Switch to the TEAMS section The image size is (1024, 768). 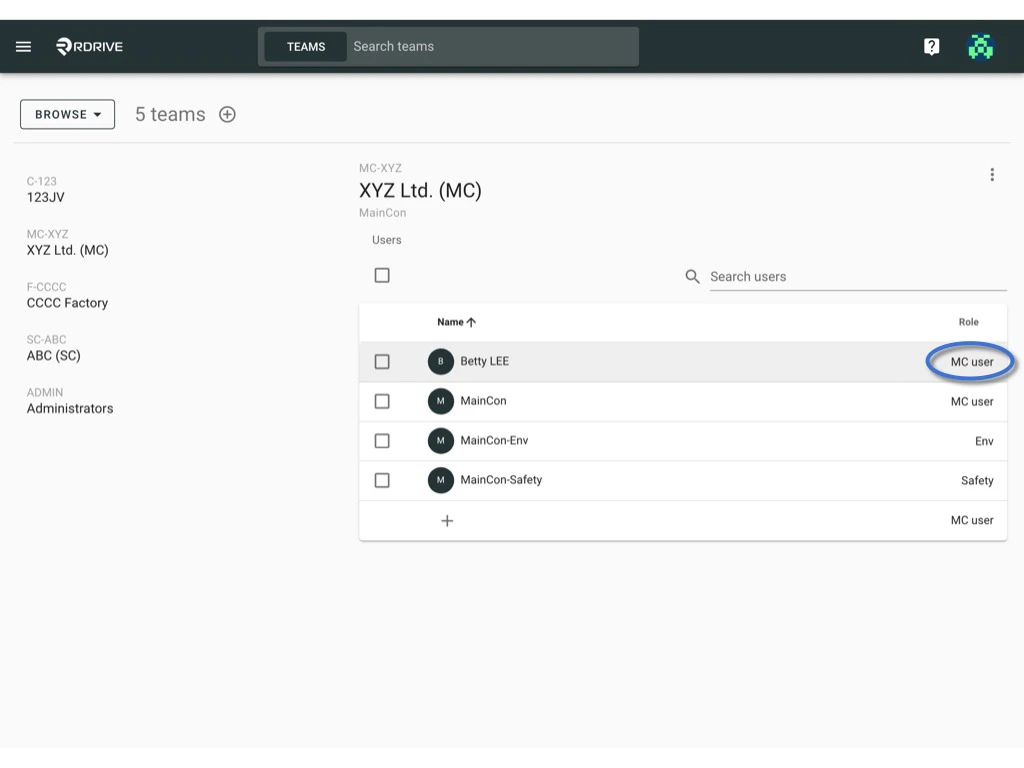306,46
